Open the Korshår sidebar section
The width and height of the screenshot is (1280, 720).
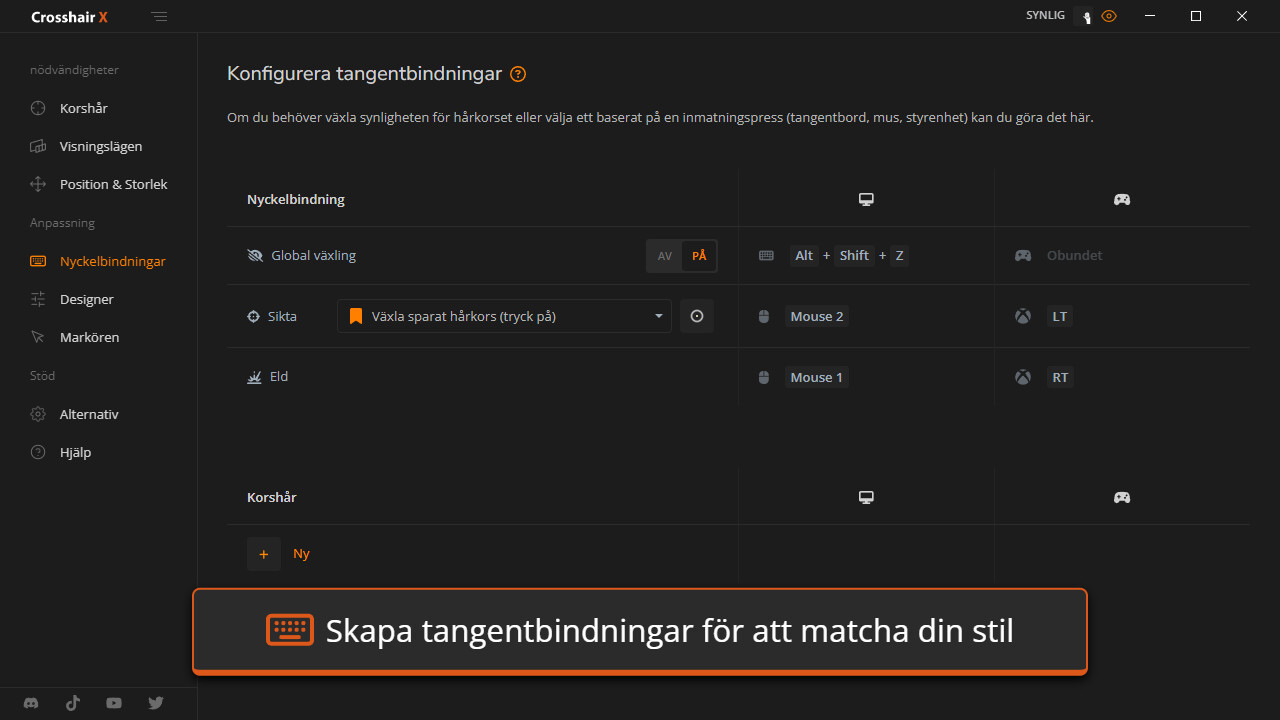pyautogui.click(x=83, y=108)
